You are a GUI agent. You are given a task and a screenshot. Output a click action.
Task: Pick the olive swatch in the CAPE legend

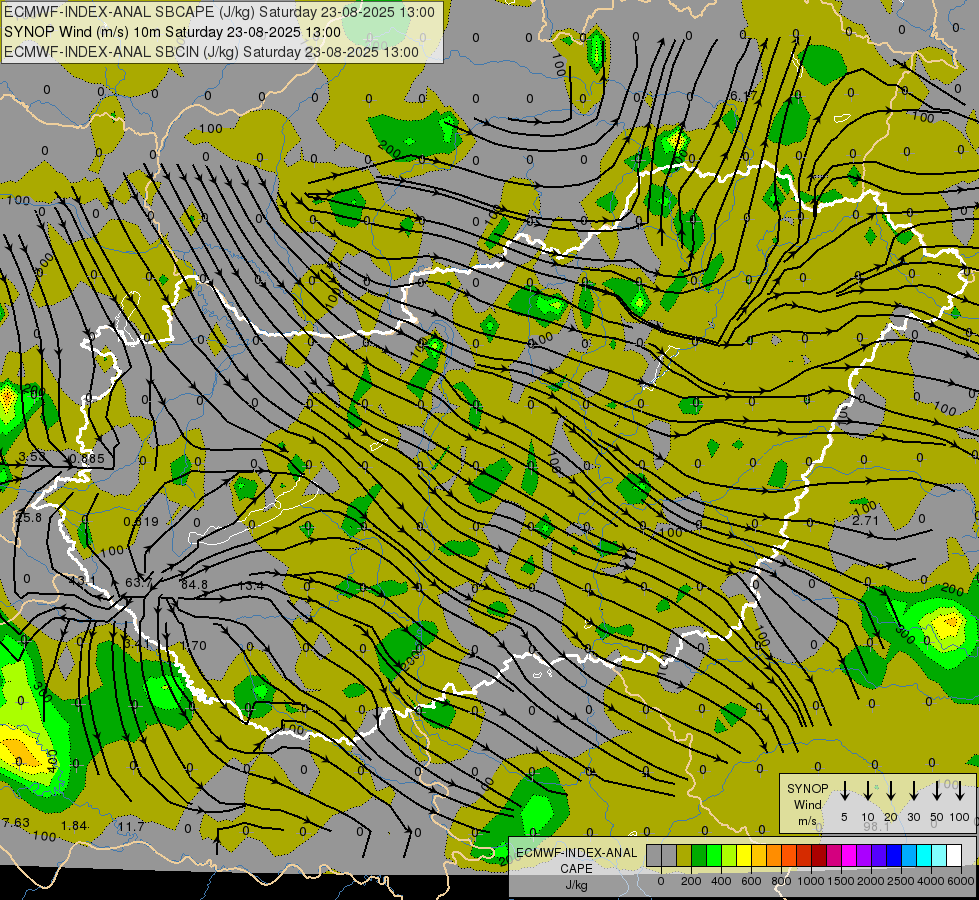coord(684,855)
